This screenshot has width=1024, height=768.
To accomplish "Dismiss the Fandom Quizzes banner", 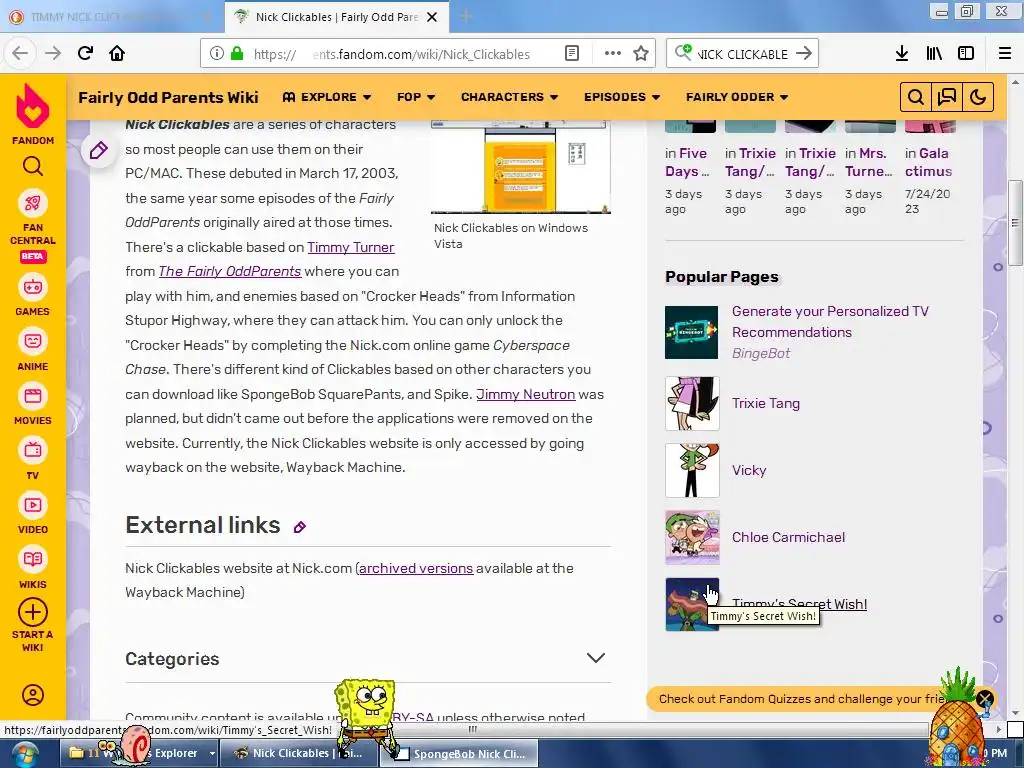I will point(985,699).
